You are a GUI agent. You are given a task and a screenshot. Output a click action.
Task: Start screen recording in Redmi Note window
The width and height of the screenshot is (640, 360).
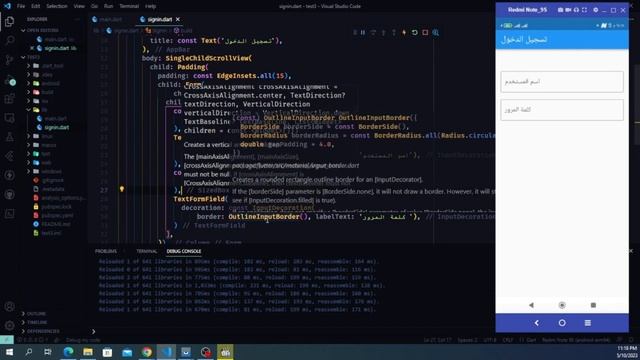point(568,10)
